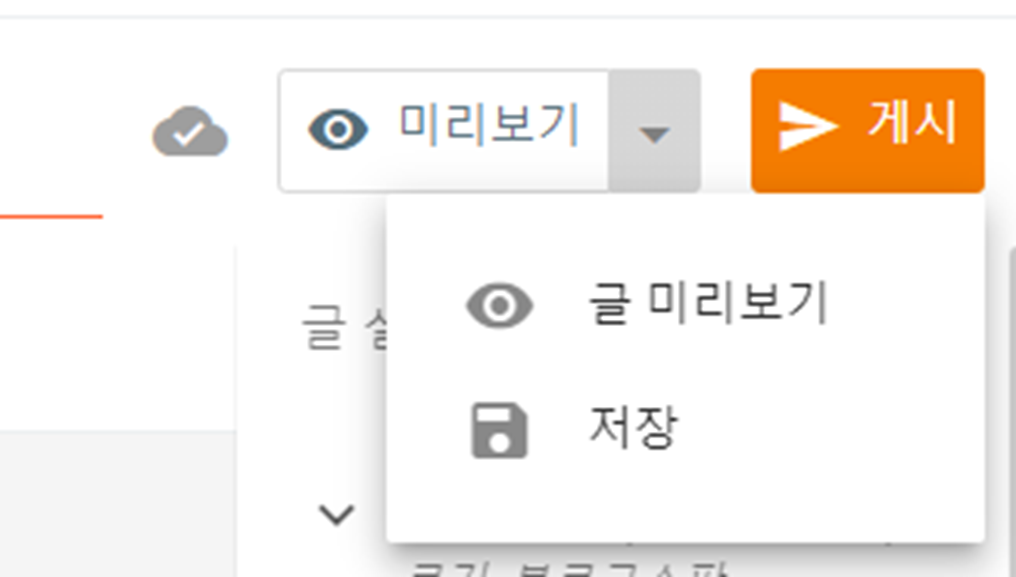1016x577 pixels.
Task: Click the paper plane icon on 게시
Action: point(808,126)
